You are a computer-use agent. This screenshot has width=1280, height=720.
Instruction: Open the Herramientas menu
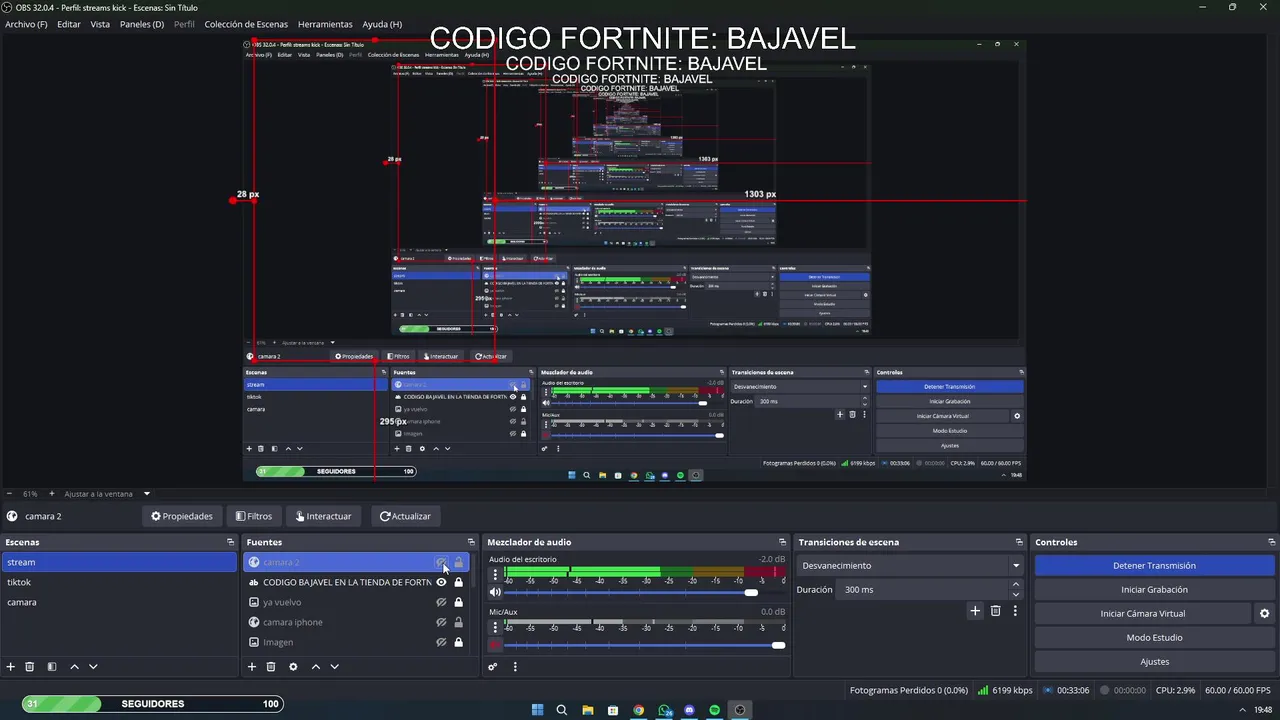325,24
